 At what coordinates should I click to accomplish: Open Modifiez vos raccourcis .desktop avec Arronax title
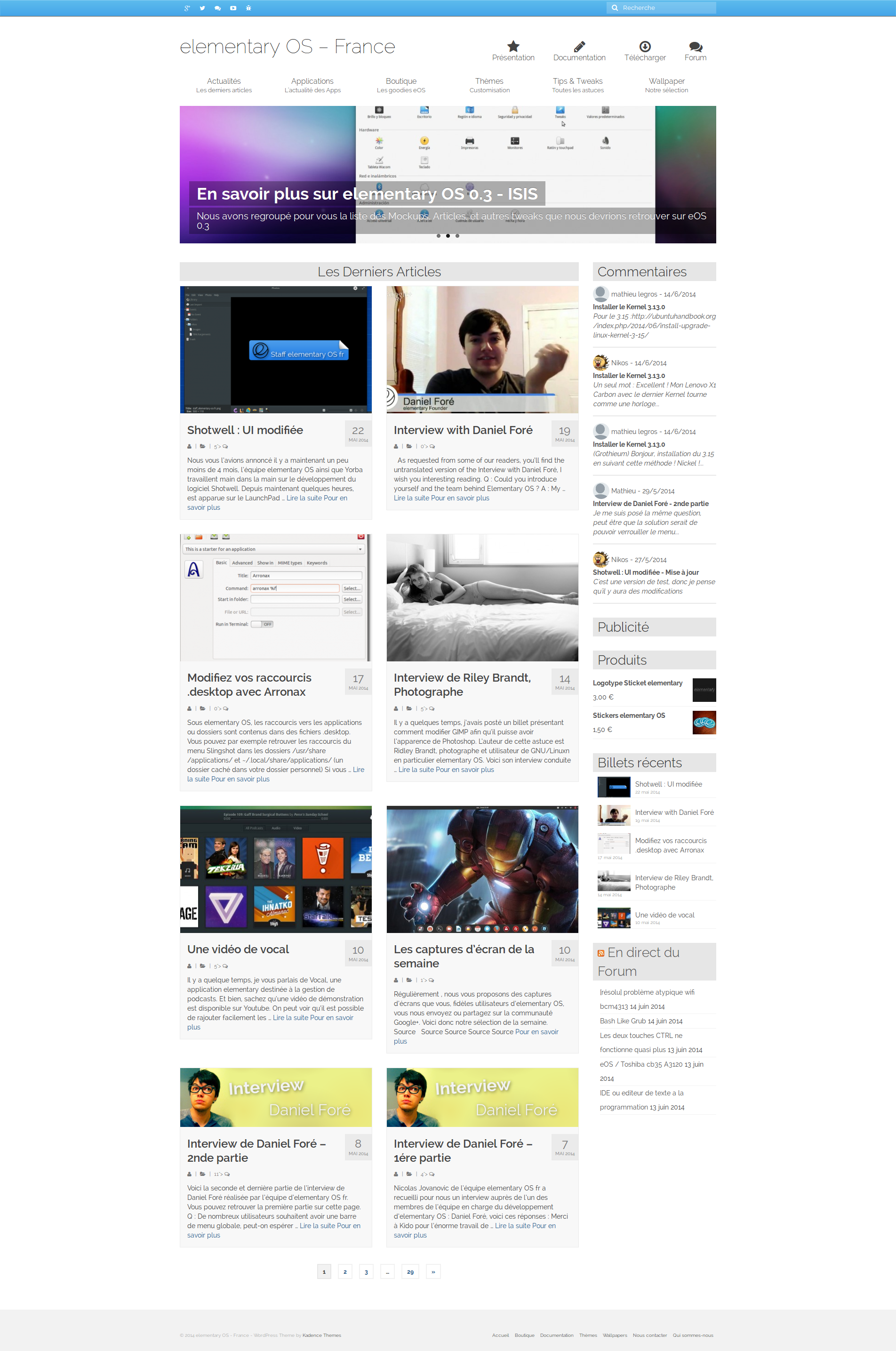(x=249, y=684)
